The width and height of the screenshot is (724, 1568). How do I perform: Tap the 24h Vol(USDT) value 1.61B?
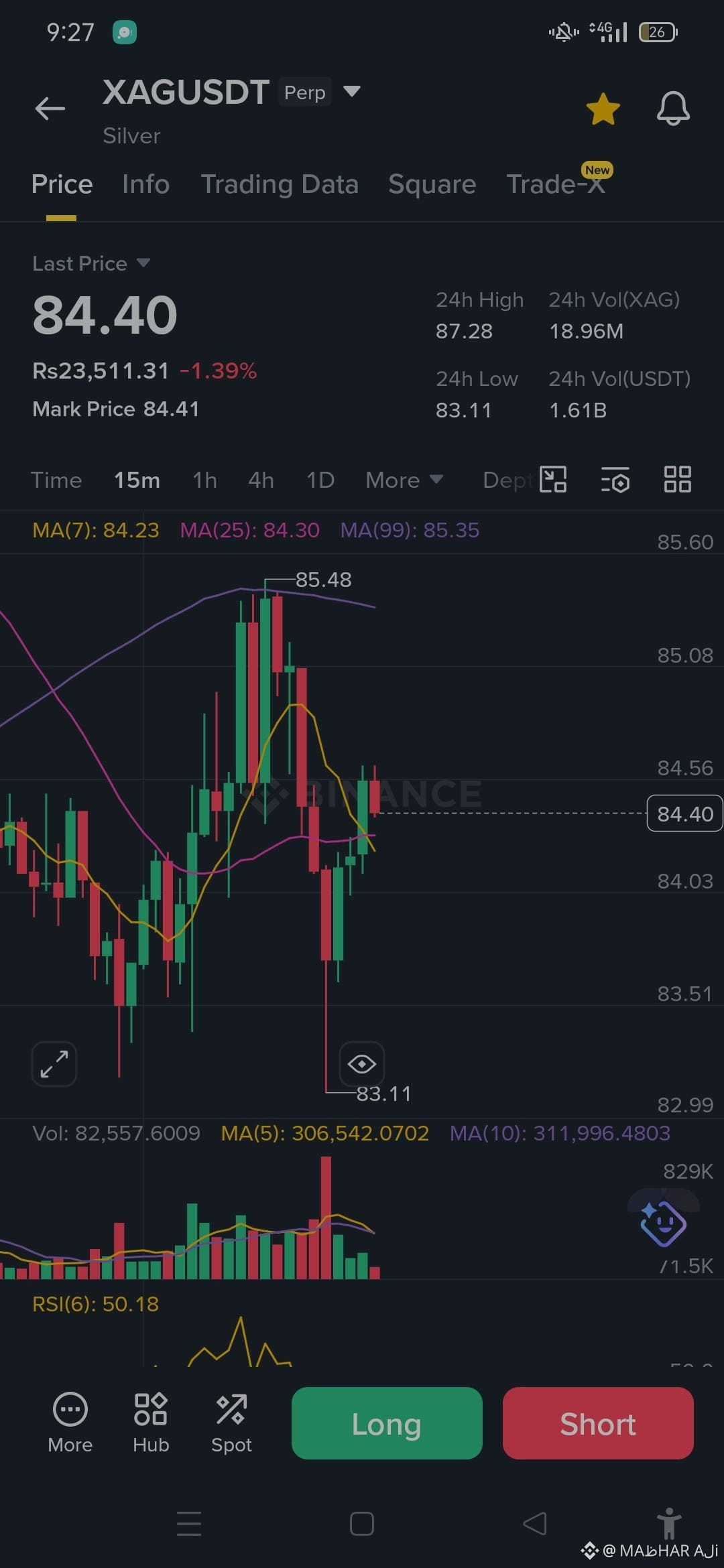pos(578,410)
